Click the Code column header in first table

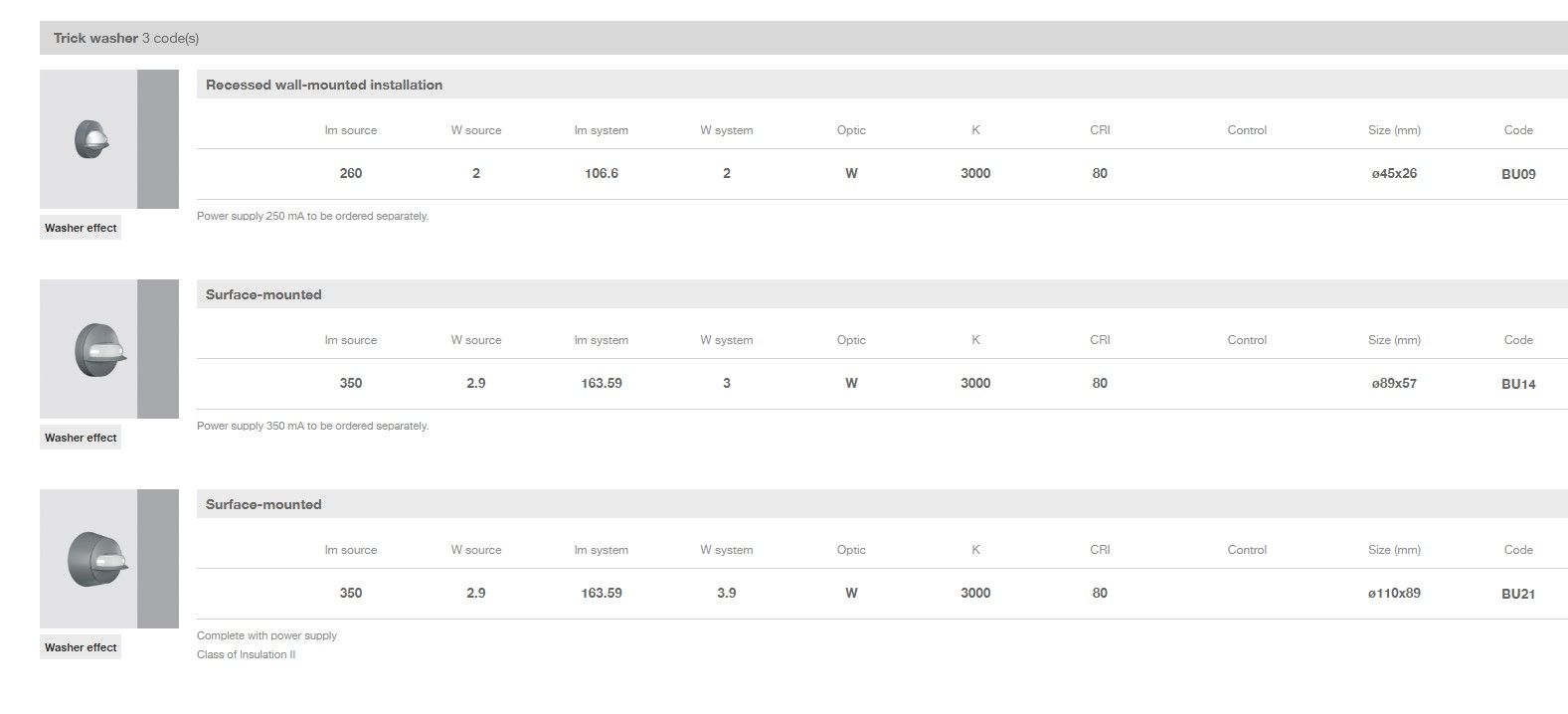1518,130
